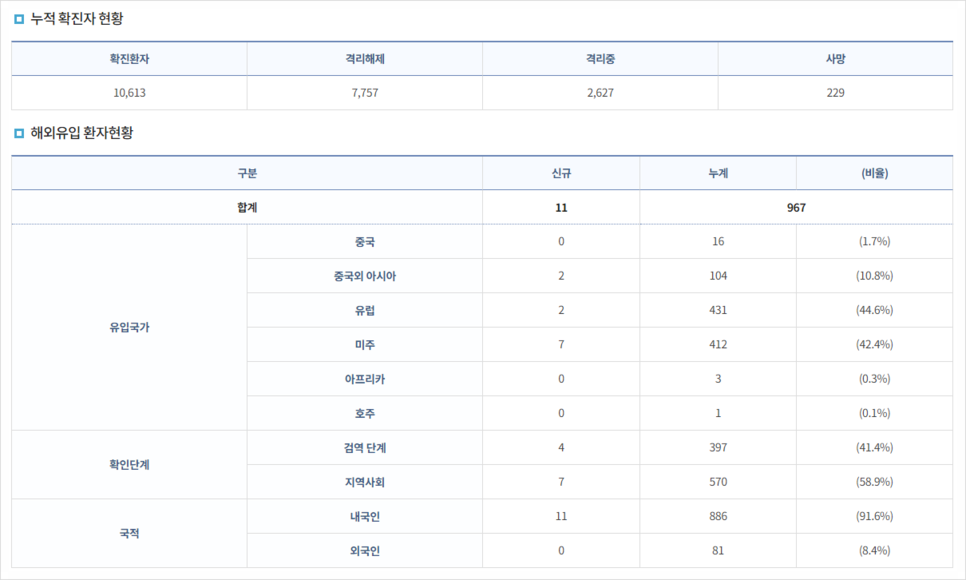Viewport: 966px width, 580px height.
Task: Click cumulative value '104'
Action: click(718, 276)
